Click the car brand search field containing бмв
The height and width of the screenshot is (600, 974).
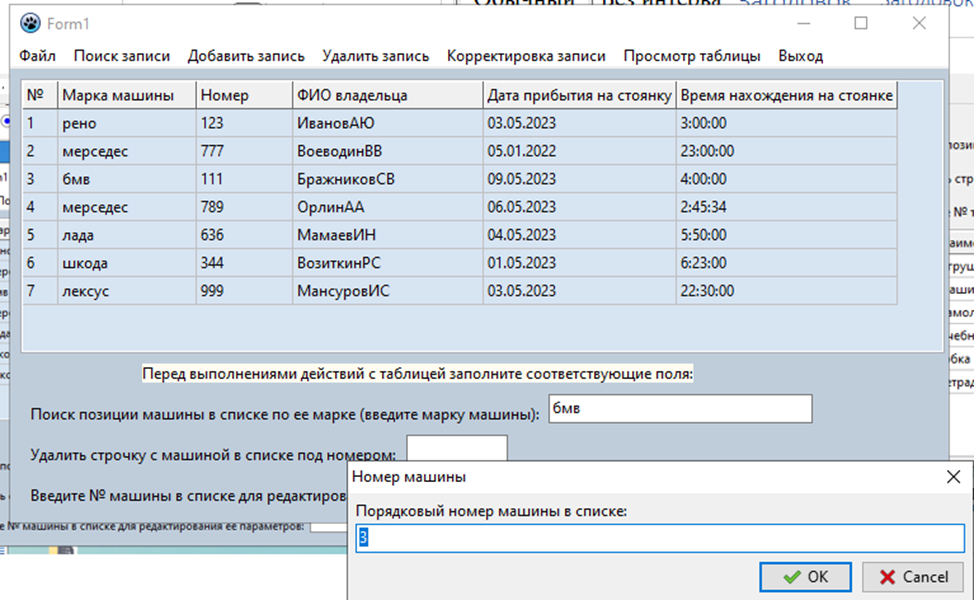click(680, 409)
